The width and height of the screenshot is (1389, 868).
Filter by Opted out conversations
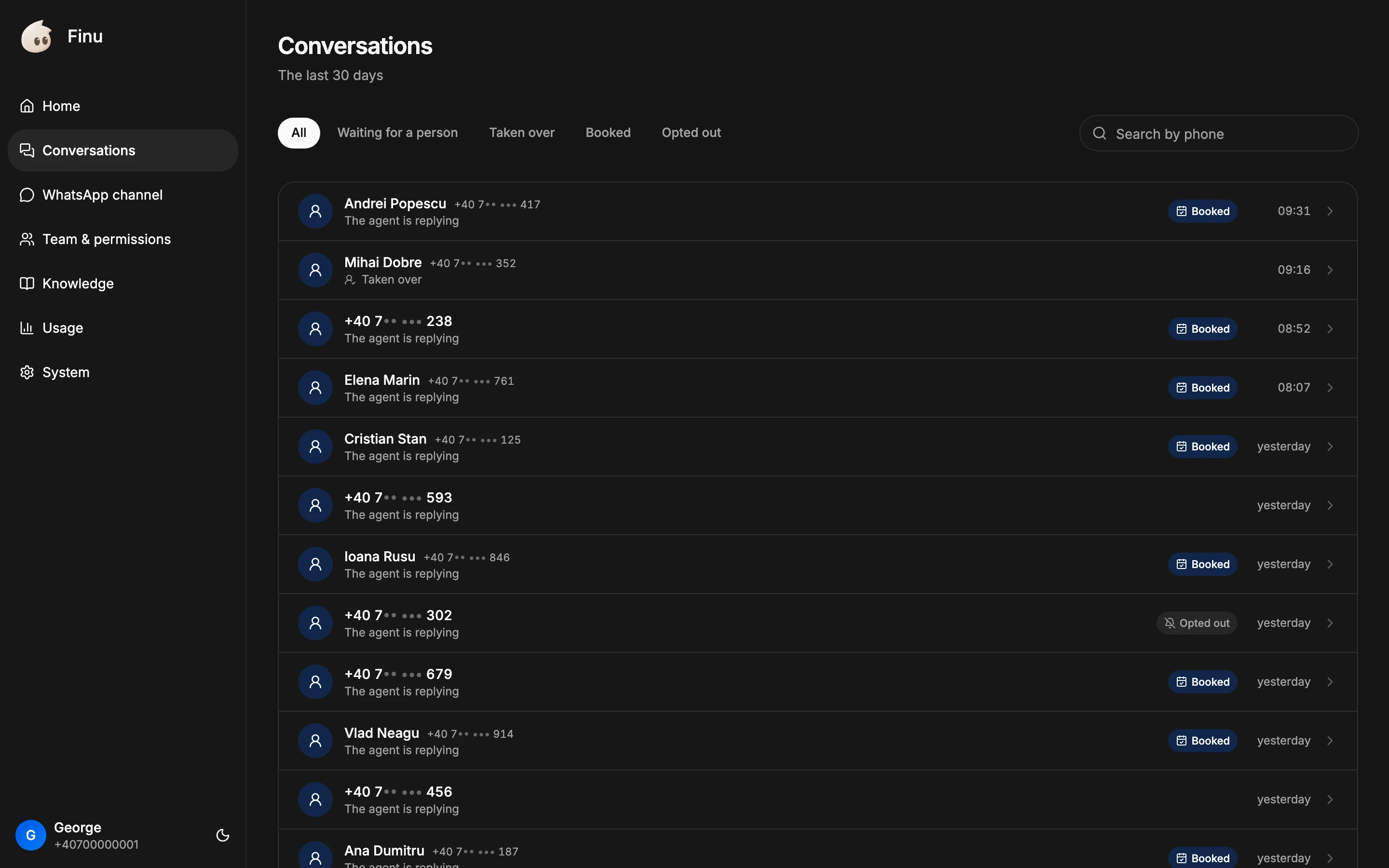point(691,133)
